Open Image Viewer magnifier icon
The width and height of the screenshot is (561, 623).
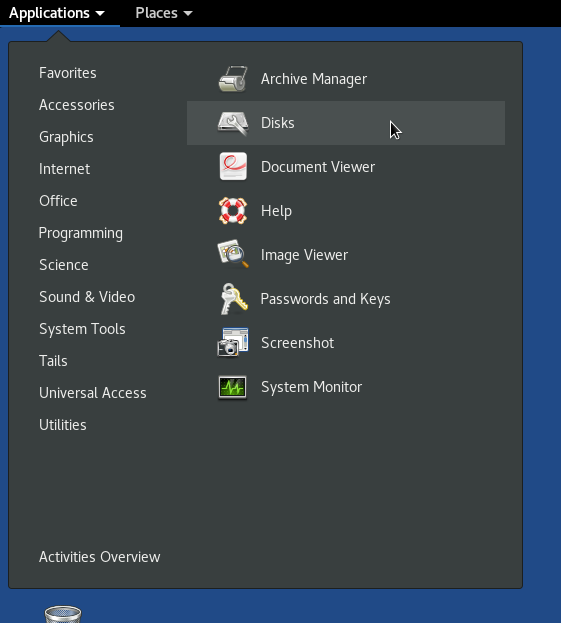click(233, 254)
